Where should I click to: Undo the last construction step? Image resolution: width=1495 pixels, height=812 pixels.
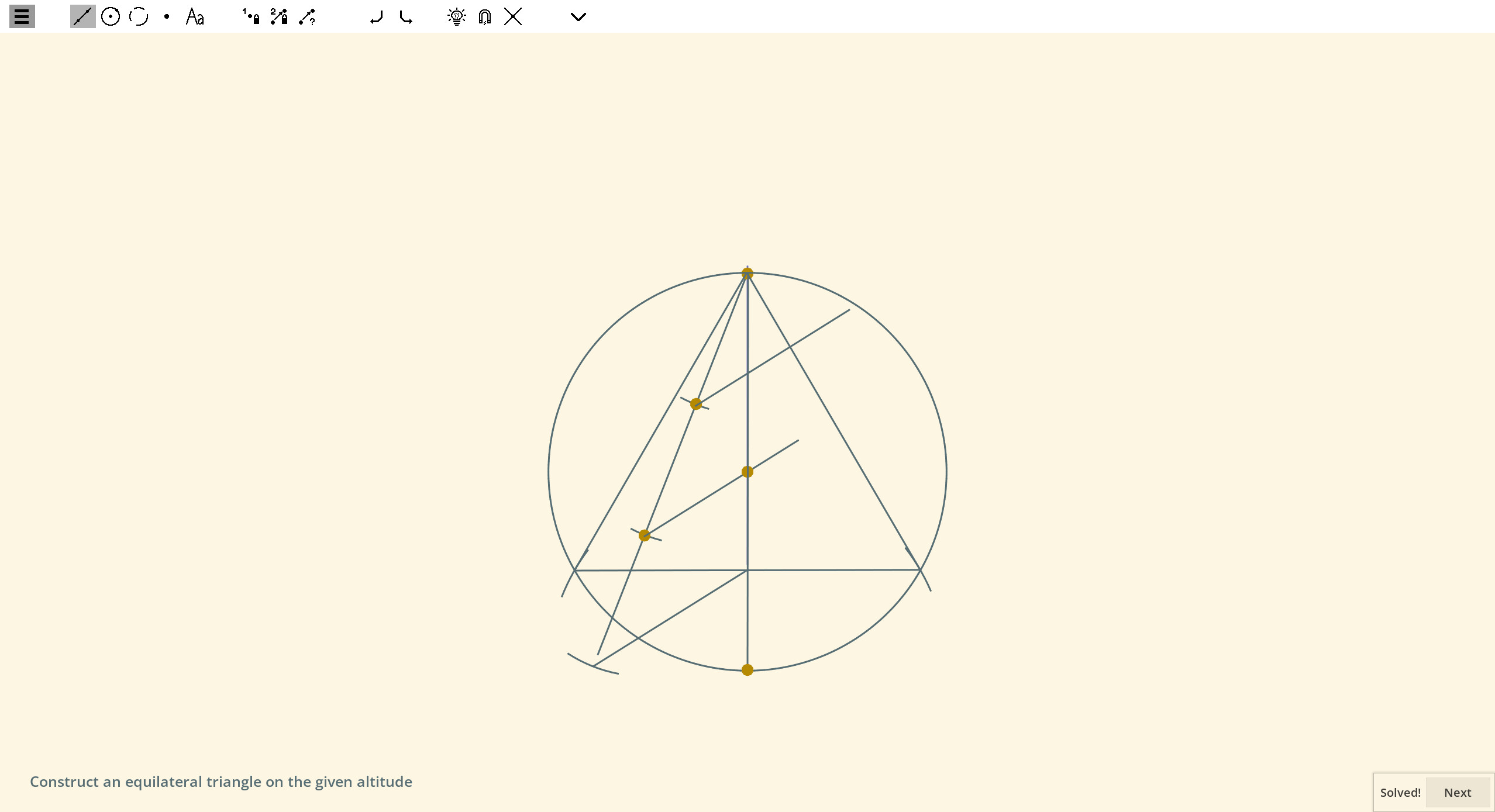pos(376,16)
